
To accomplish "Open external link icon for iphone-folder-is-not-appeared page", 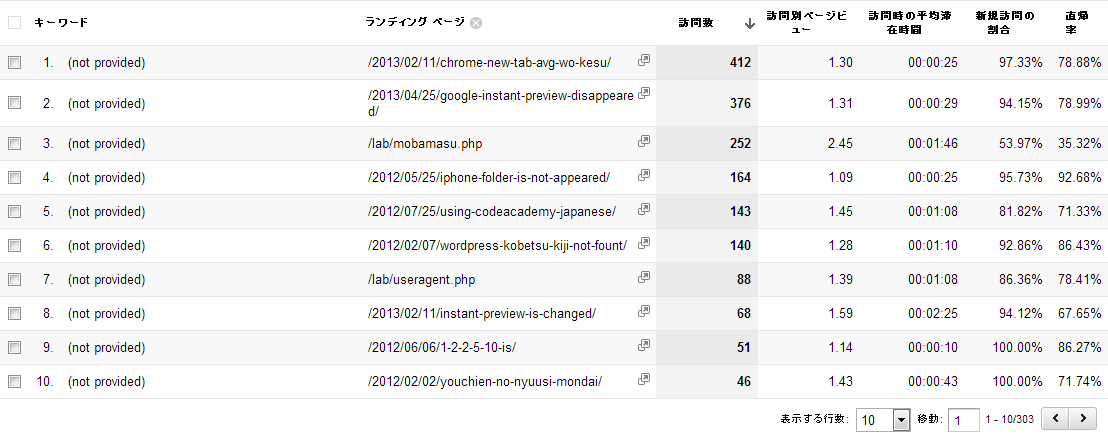I will click(x=644, y=176).
